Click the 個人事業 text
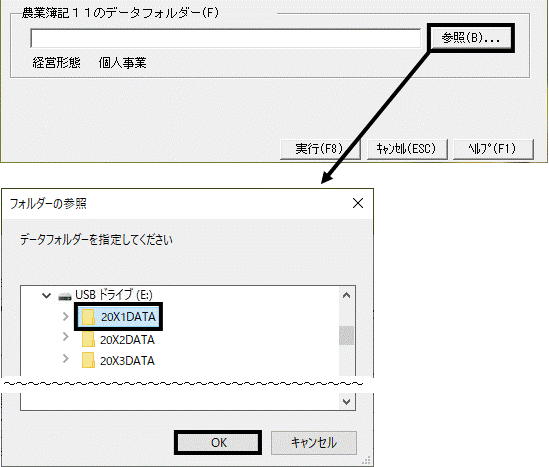The width and height of the screenshot is (549, 467). click(123, 63)
